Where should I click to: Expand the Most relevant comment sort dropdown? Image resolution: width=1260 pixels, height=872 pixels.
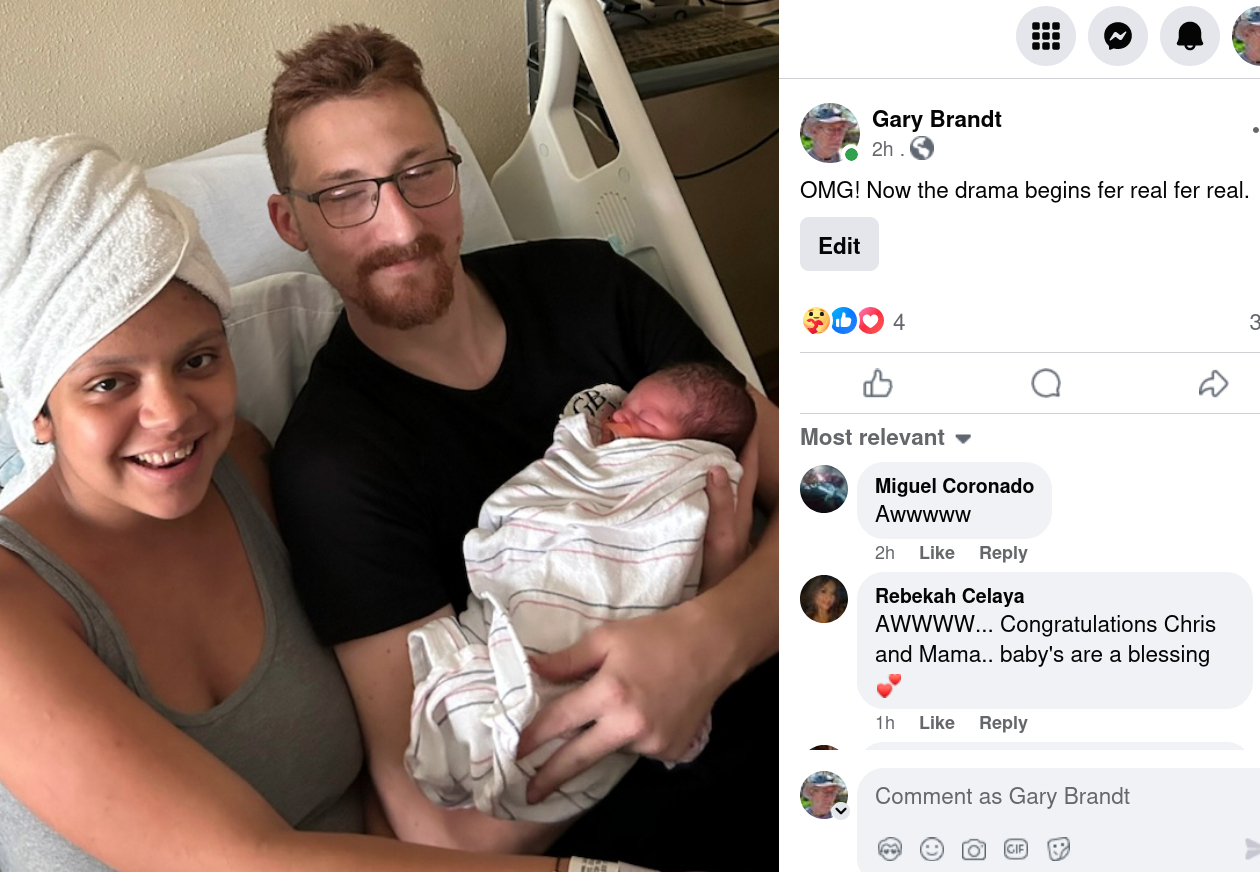click(x=886, y=438)
